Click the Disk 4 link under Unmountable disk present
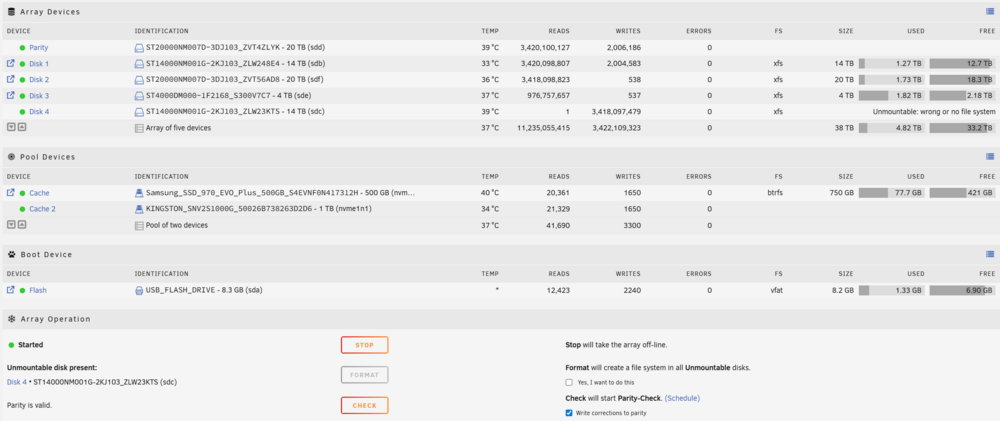This screenshot has height=421, width=1000. click(x=17, y=382)
